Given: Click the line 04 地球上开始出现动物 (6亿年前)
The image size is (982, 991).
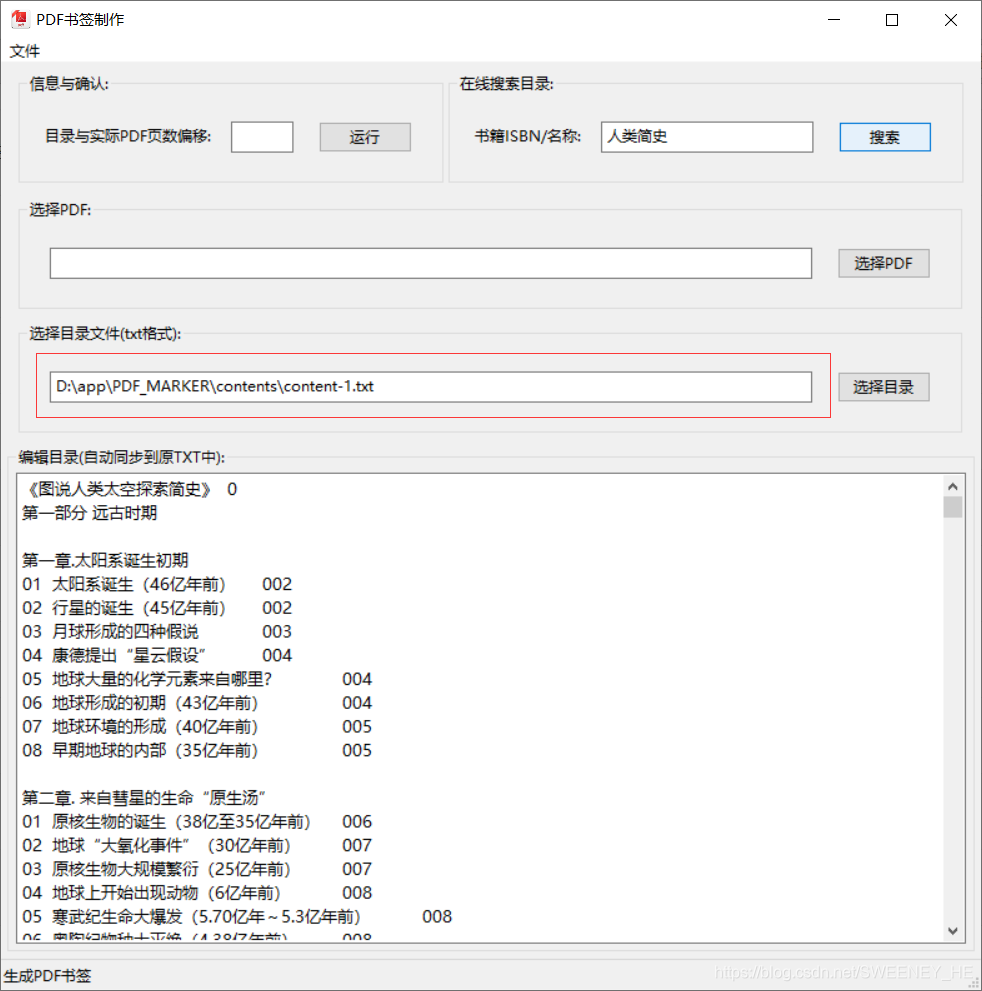Looking at the screenshot, I should coord(197,893).
